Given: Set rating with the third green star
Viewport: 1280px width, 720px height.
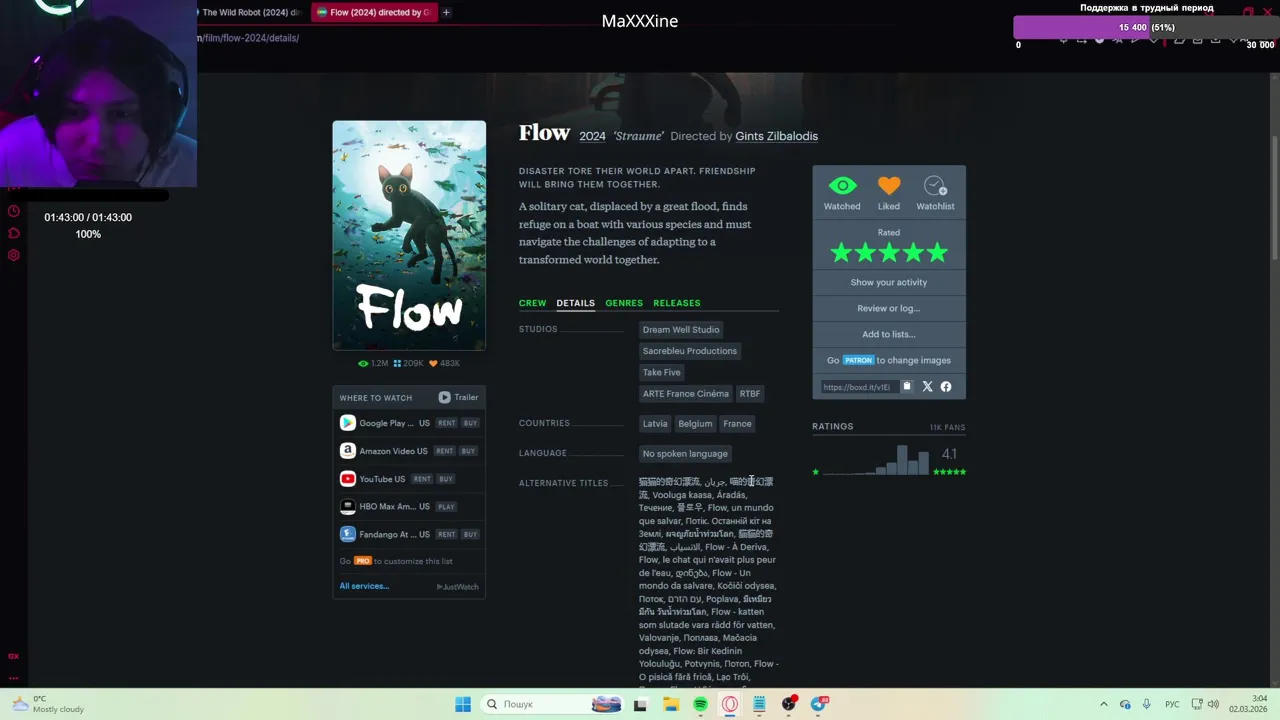Looking at the screenshot, I should 889,253.
